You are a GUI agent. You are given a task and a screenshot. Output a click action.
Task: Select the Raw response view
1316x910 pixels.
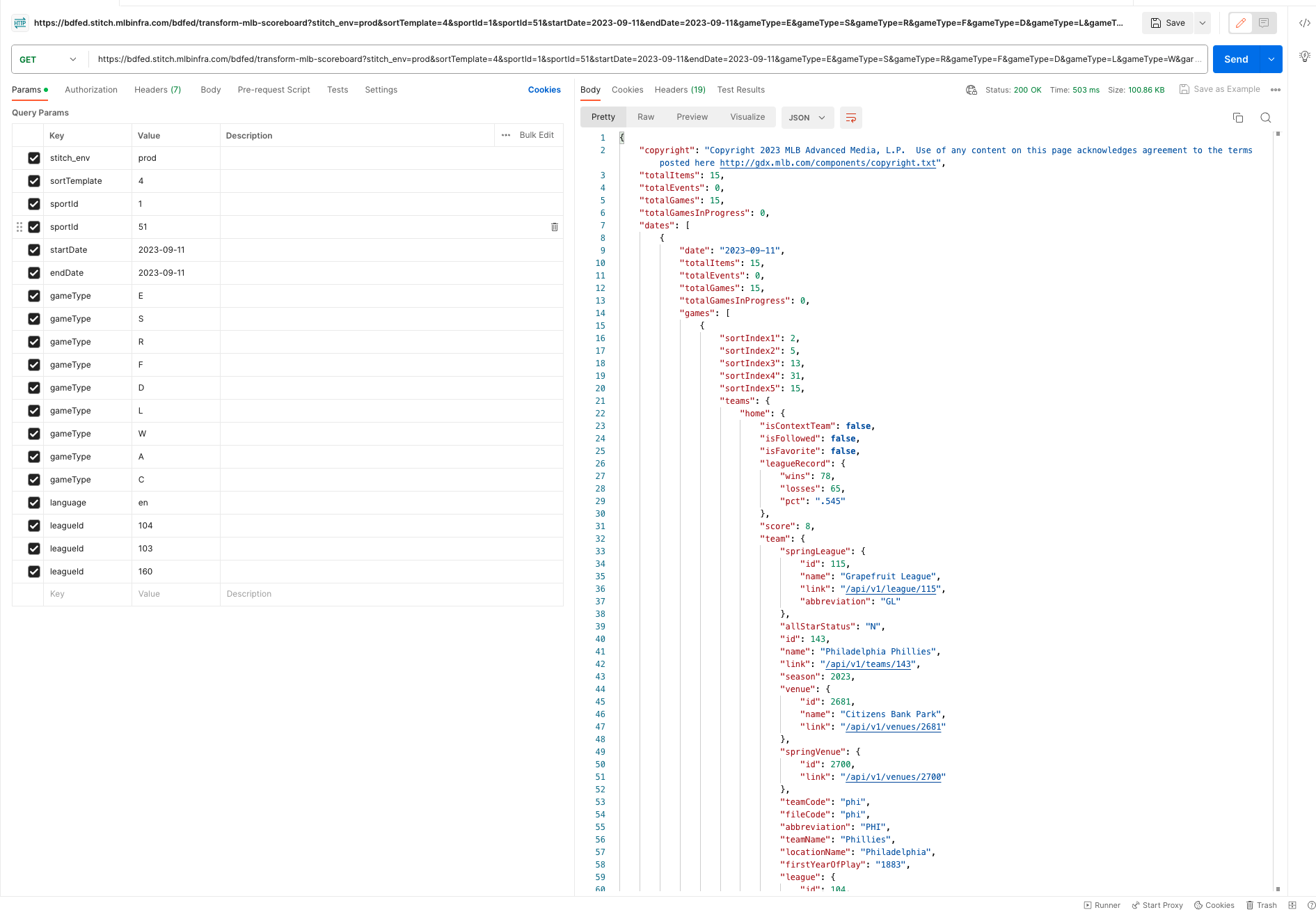tap(646, 117)
